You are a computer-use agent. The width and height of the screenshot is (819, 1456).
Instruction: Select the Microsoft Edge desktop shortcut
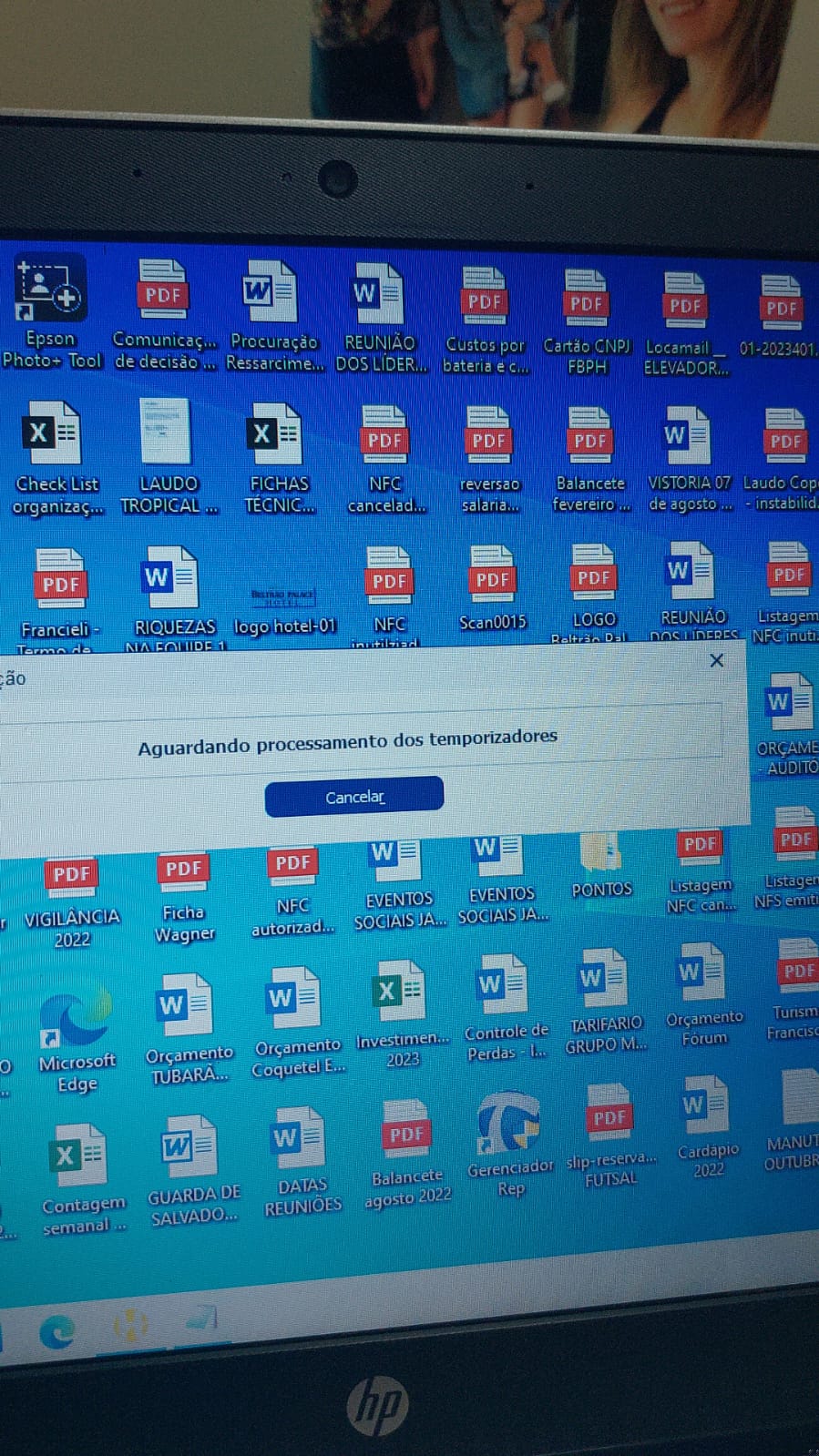[x=76, y=1020]
